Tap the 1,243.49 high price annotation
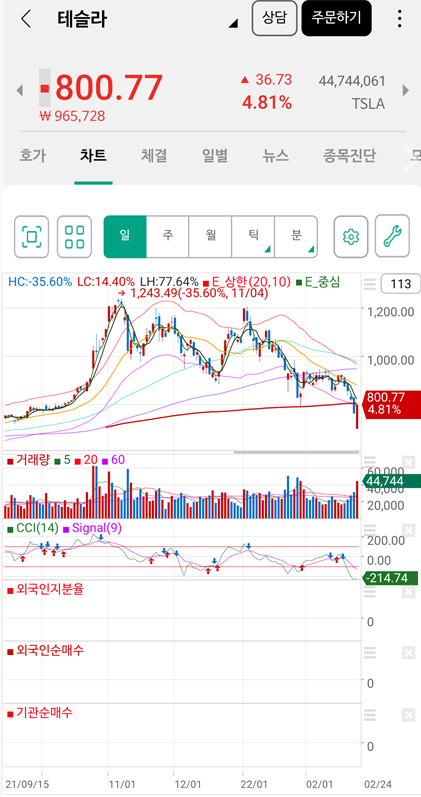Image resolution: width=421 pixels, height=797 pixels. coord(193,293)
